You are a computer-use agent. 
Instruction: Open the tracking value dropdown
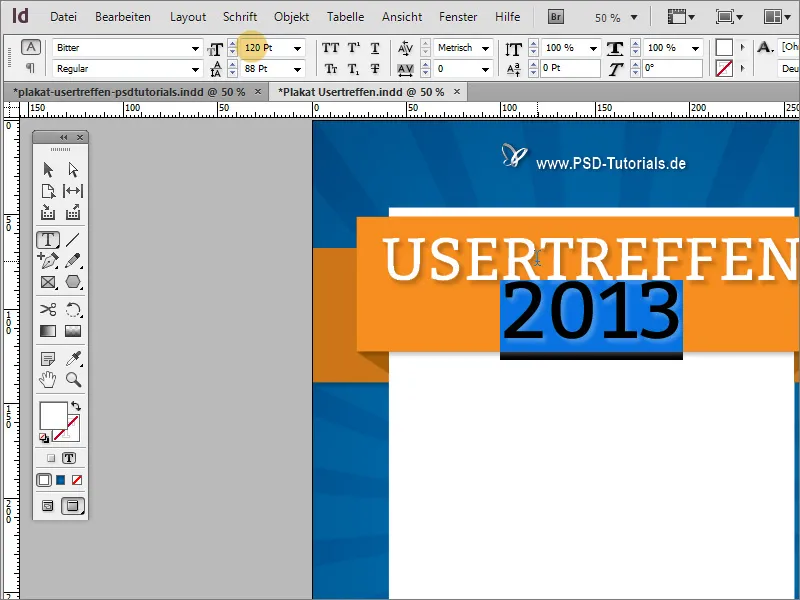click(486, 69)
